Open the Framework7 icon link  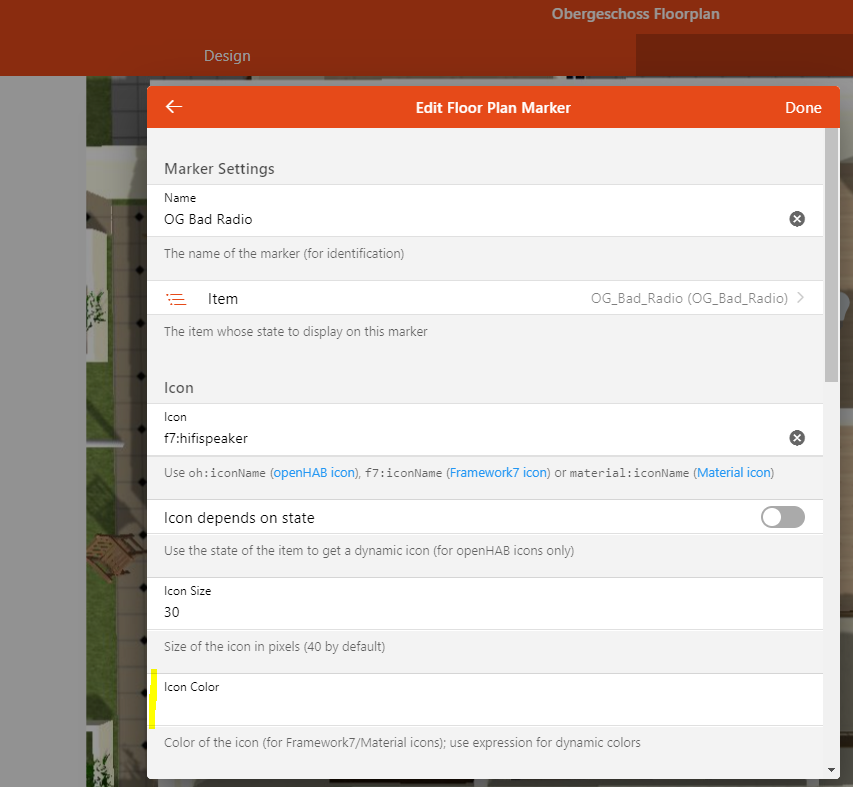click(x=497, y=472)
